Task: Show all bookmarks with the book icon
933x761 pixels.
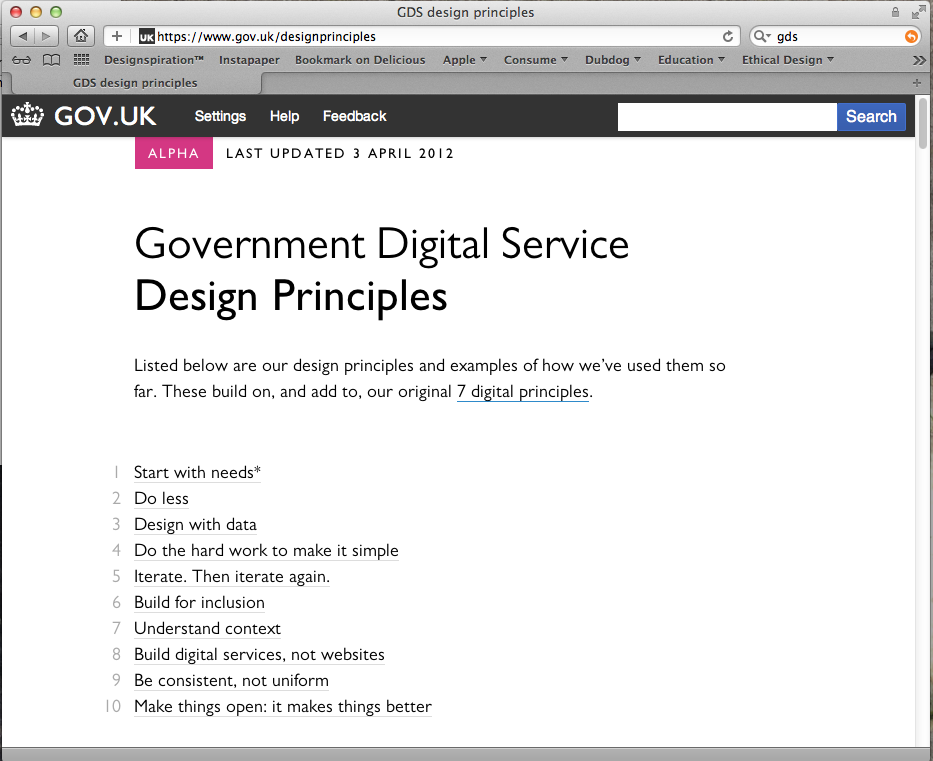Action: 51,60
